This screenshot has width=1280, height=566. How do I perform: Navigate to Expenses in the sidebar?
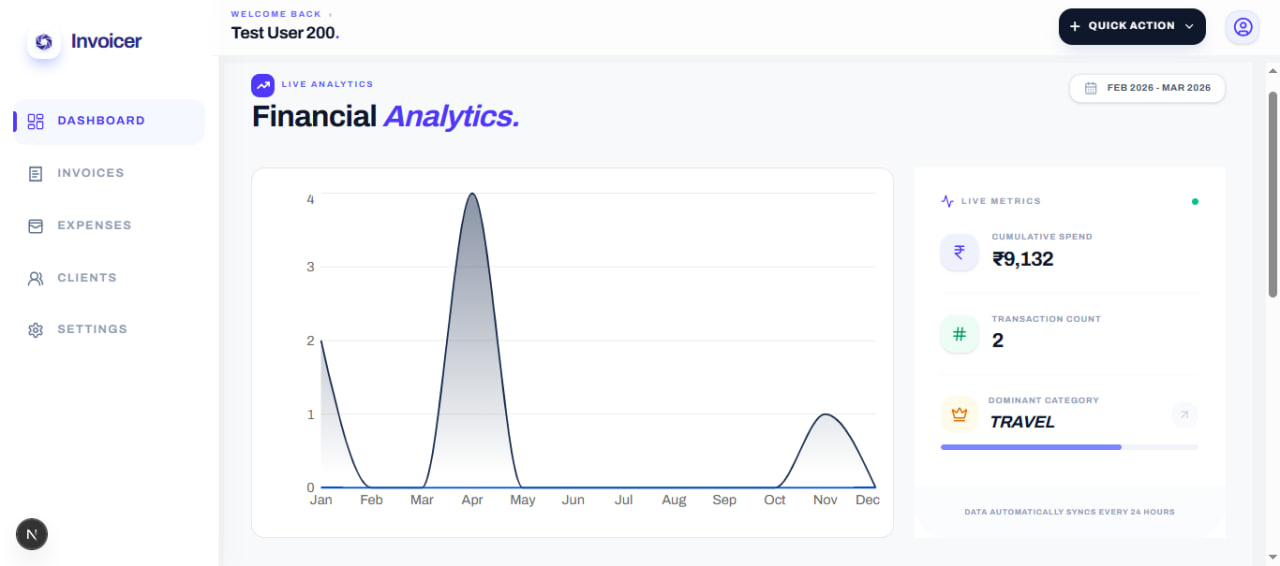(x=93, y=225)
